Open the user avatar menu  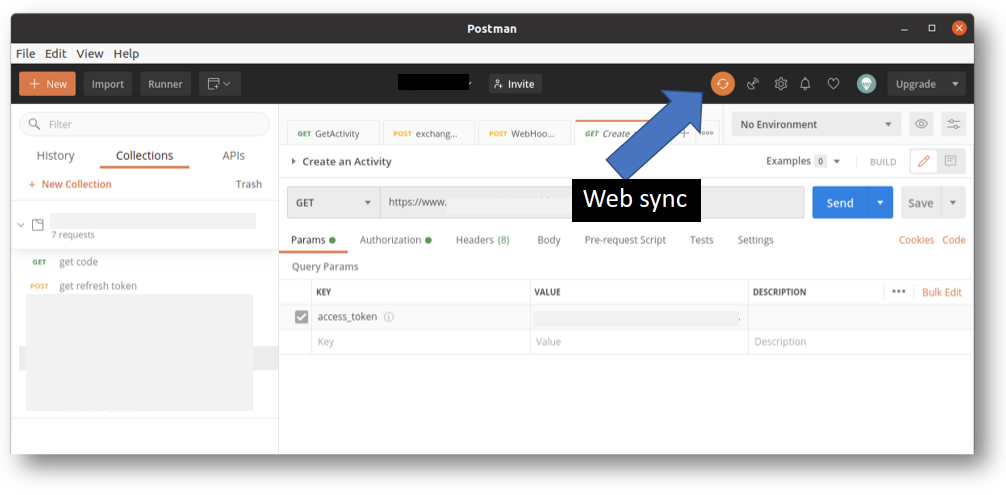[x=866, y=84]
